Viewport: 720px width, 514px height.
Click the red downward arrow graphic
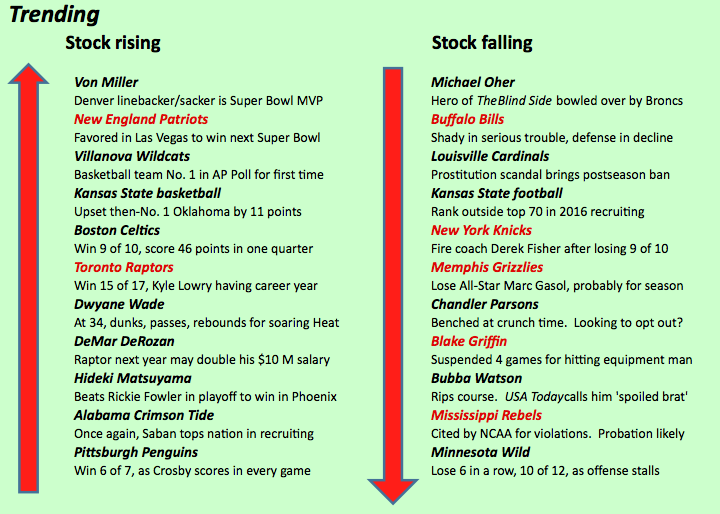(x=393, y=286)
